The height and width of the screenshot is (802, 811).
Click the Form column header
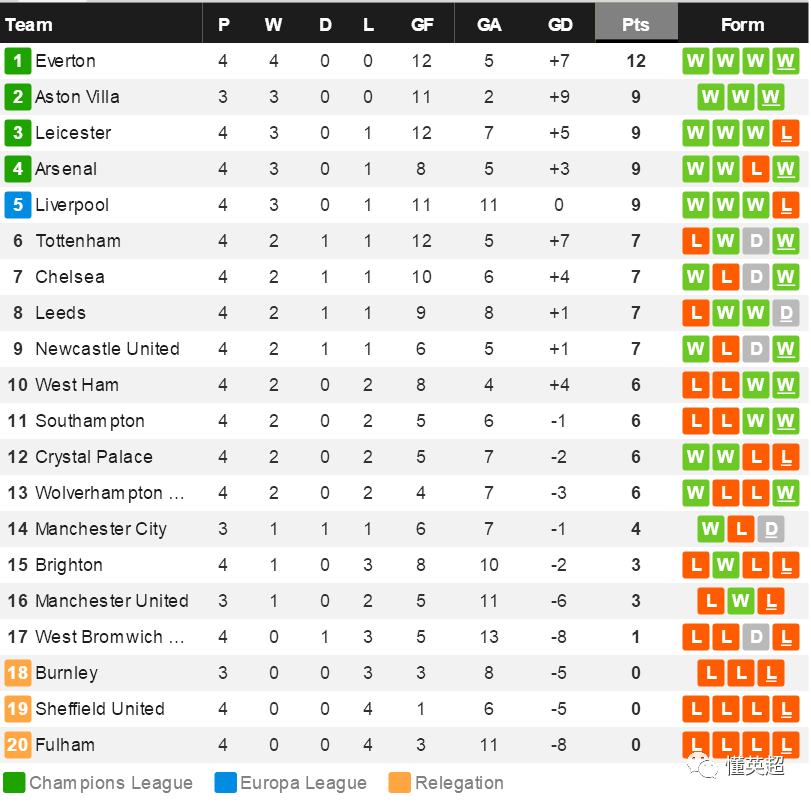click(742, 24)
